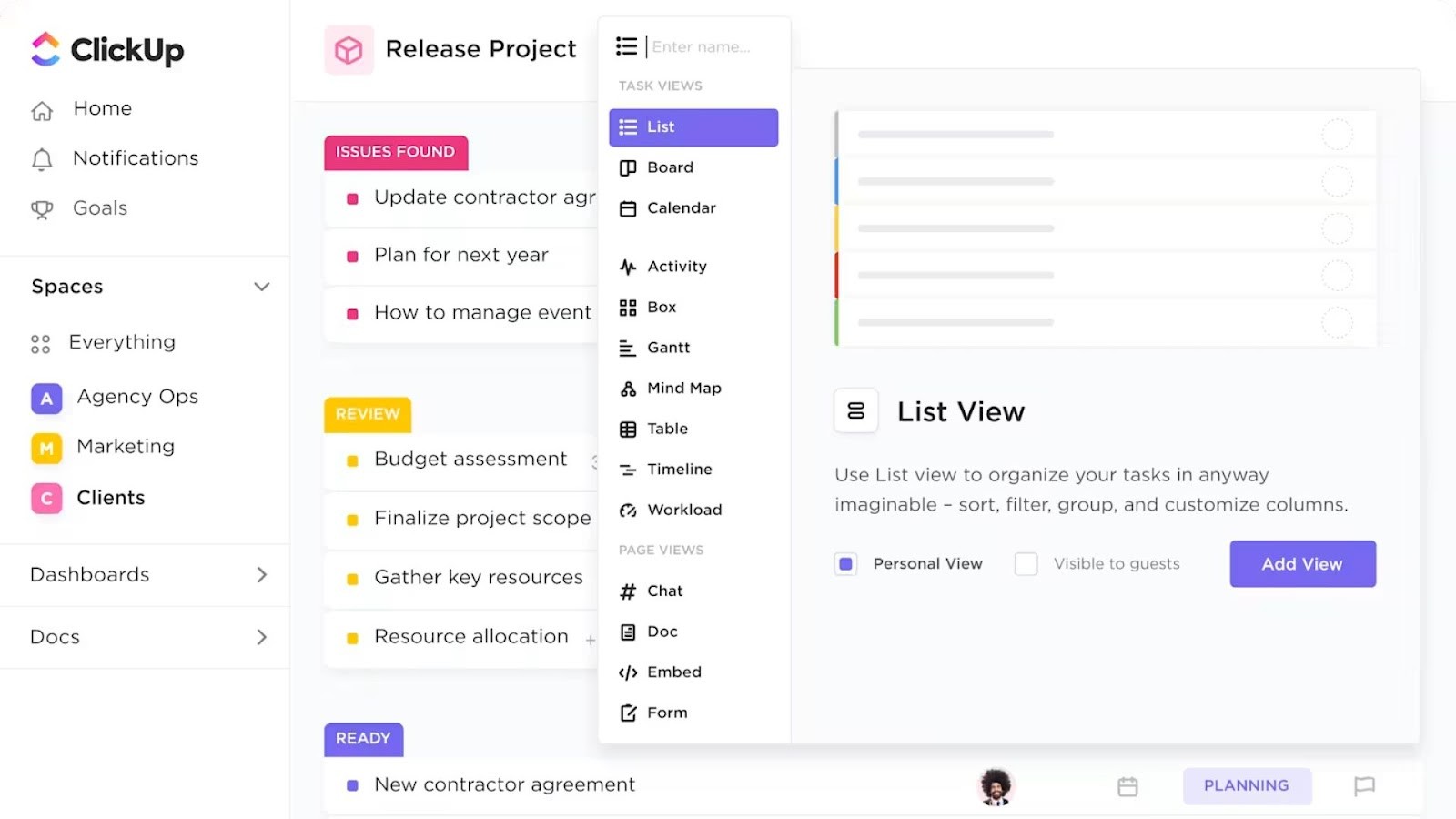Screen dimensions: 1456x819
Task: Click the Add View button
Action: coord(1302,563)
